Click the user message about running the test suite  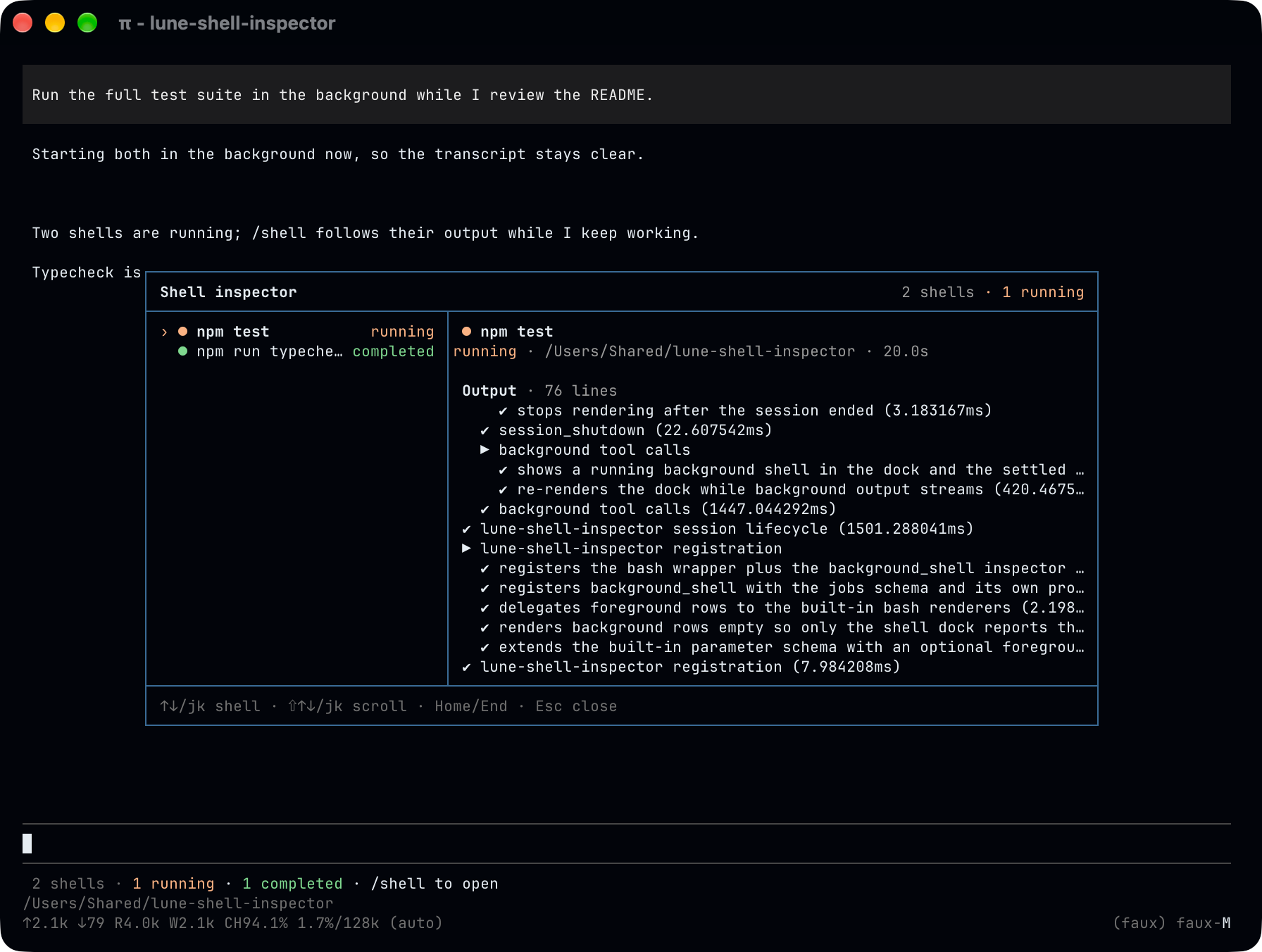(627, 95)
